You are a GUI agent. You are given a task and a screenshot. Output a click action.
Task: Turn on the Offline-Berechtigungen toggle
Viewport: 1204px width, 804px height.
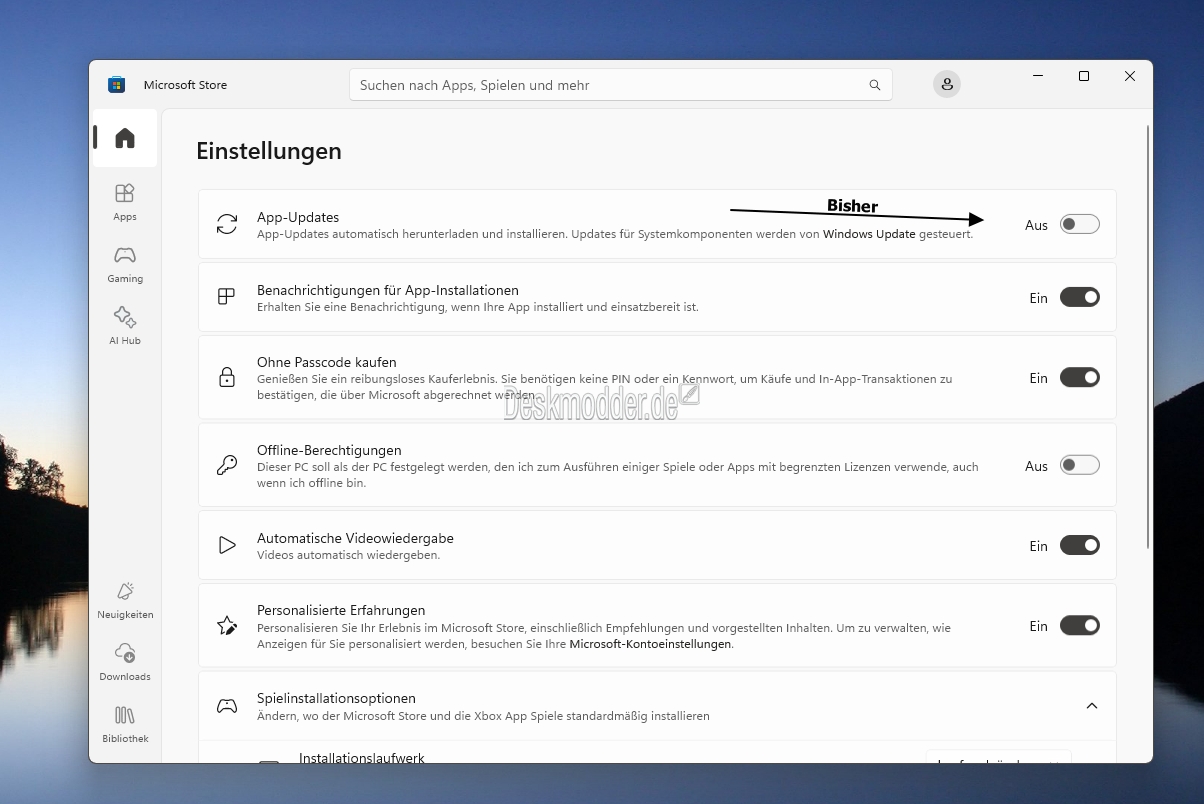point(1080,465)
